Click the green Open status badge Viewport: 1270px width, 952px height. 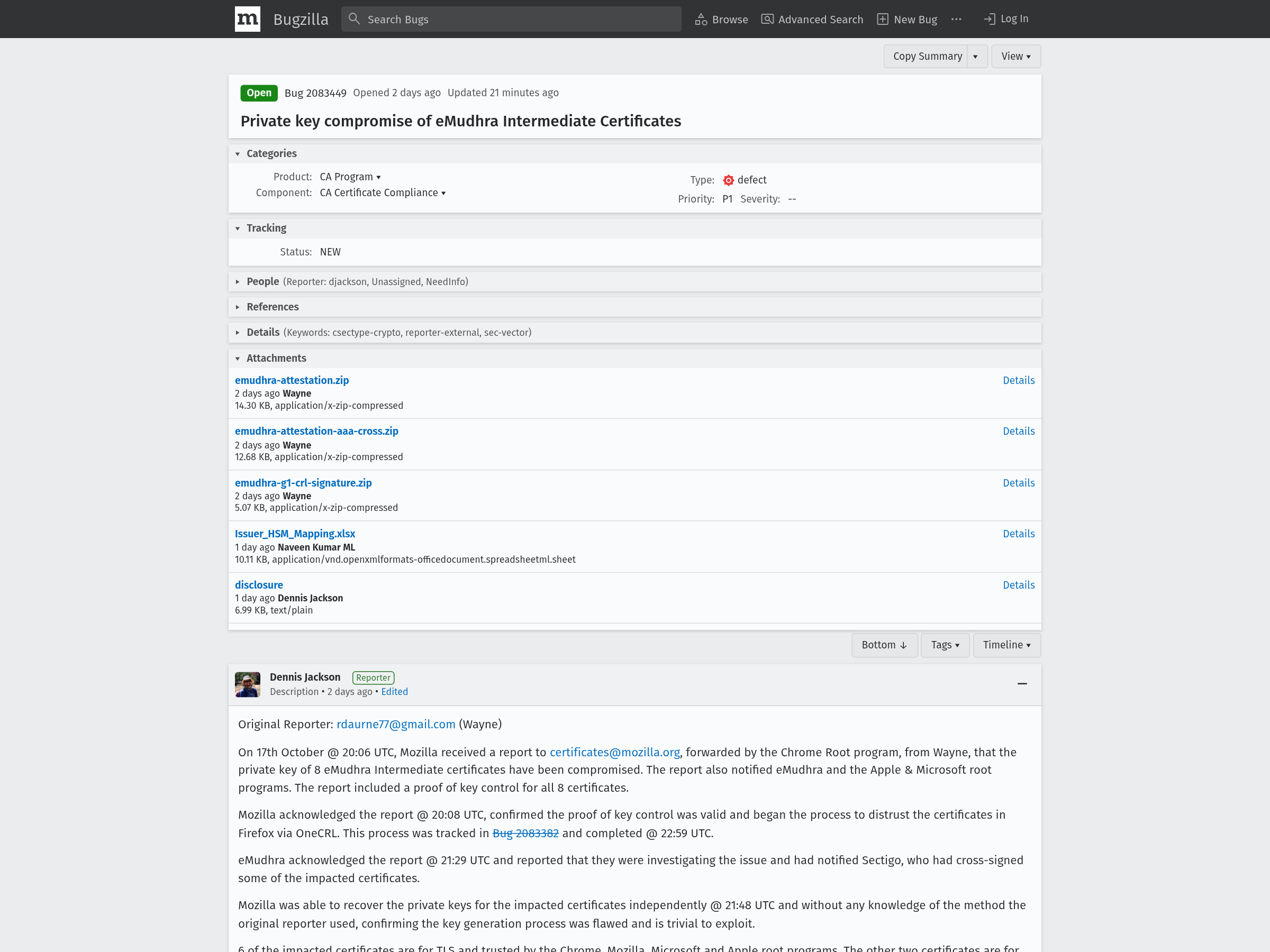[x=259, y=93]
